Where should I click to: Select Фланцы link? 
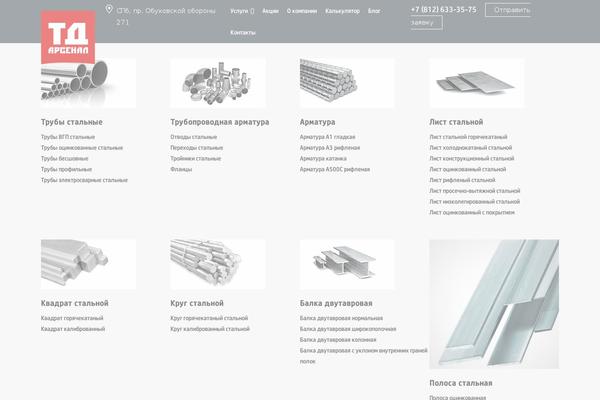(x=181, y=169)
